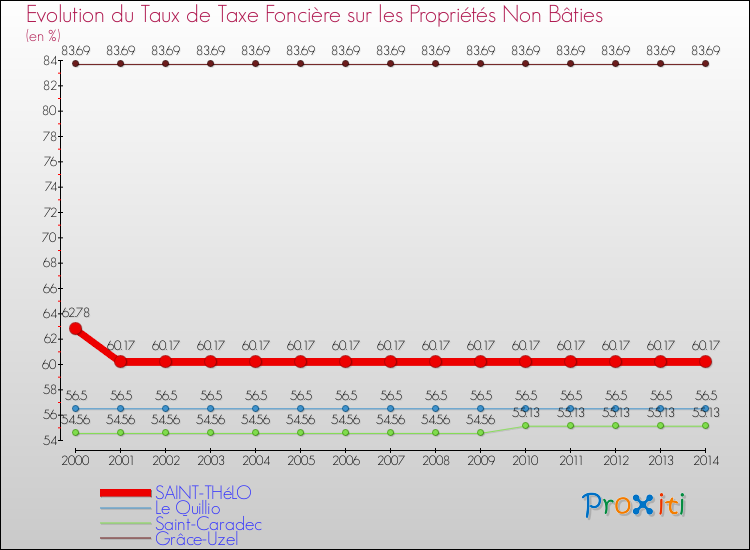Image resolution: width=750 pixels, height=550 pixels.
Task: Click the 2012 x-axis year label
Action: 616,460
